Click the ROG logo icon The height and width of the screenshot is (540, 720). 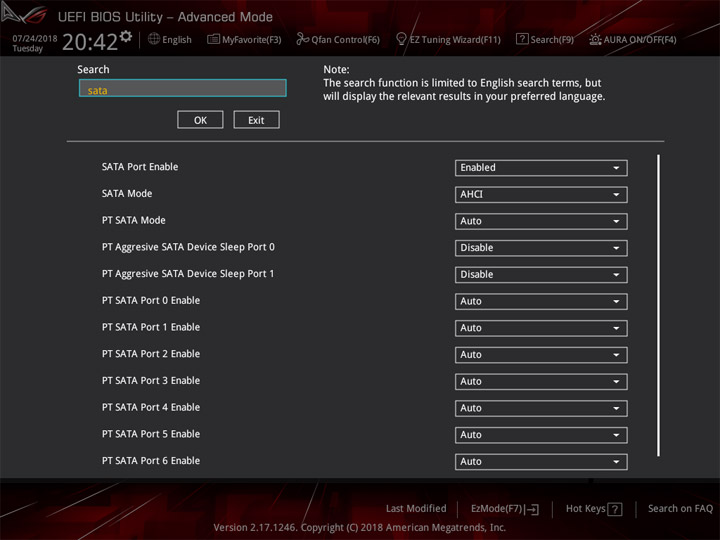[24, 14]
